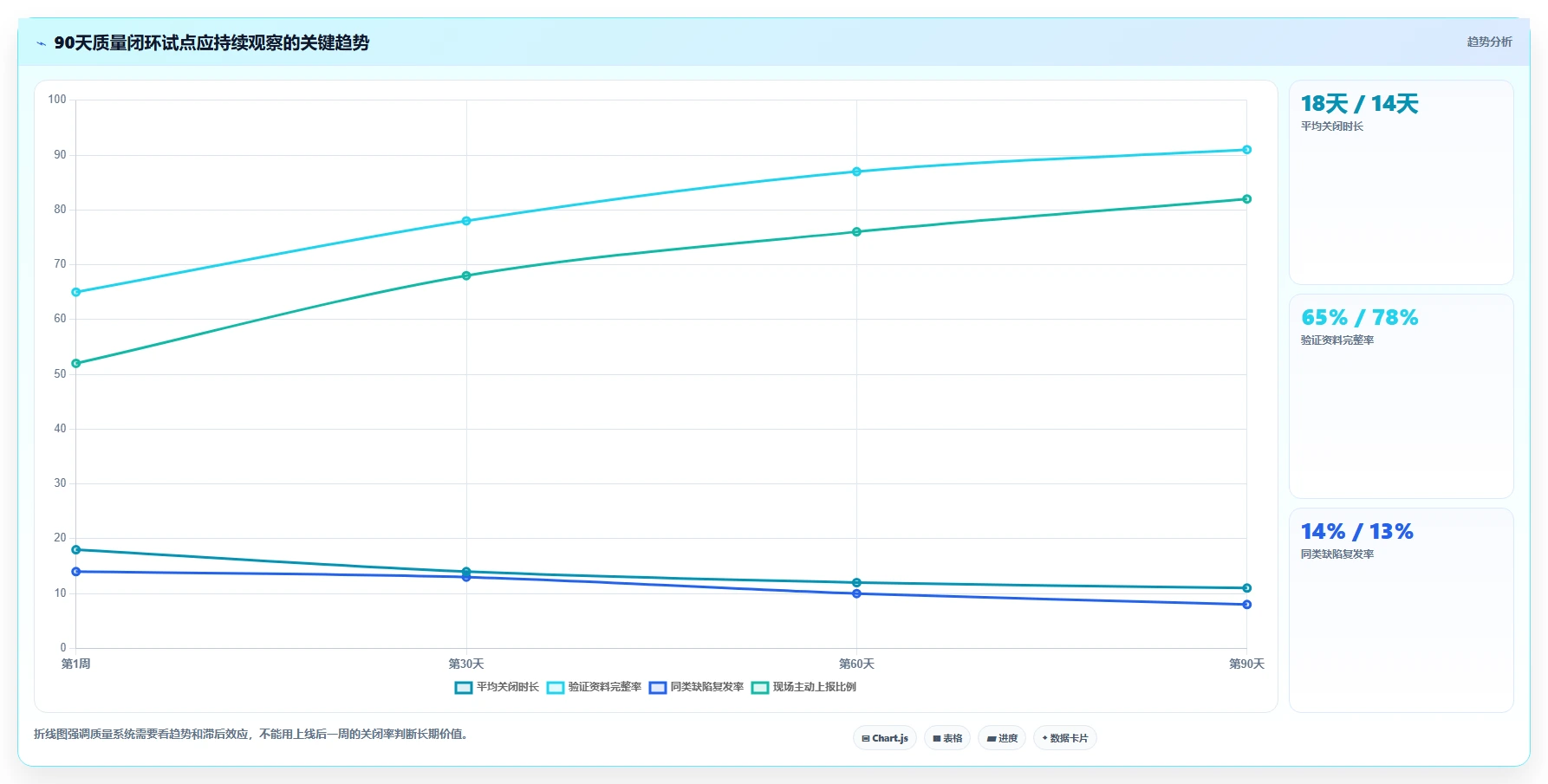Click the 第1周 x-axis label

pos(76,664)
